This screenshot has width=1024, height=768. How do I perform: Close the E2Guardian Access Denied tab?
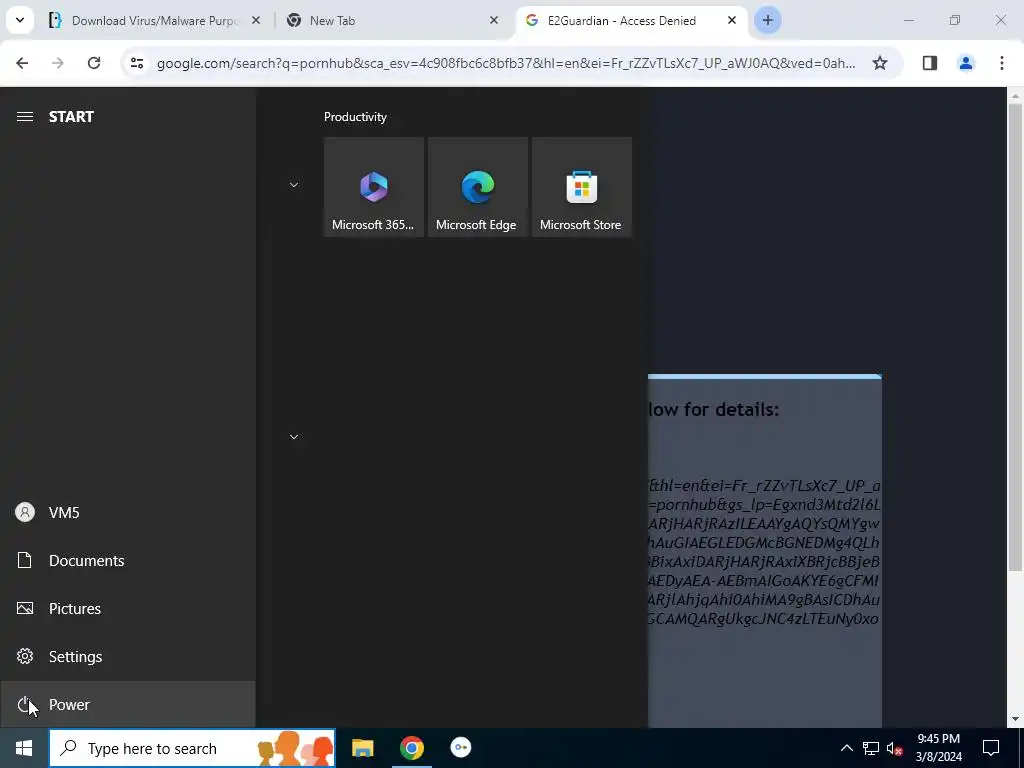coord(732,21)
